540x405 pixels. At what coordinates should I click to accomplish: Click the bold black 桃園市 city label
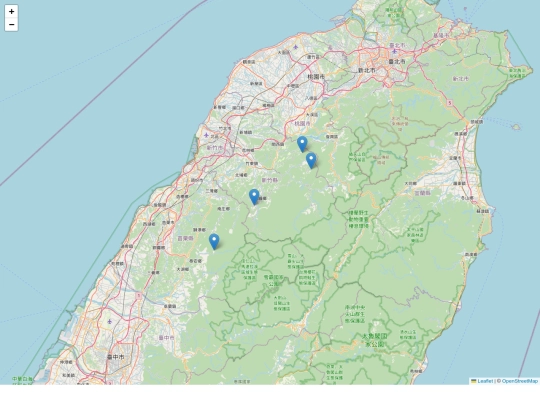point(316,77)
